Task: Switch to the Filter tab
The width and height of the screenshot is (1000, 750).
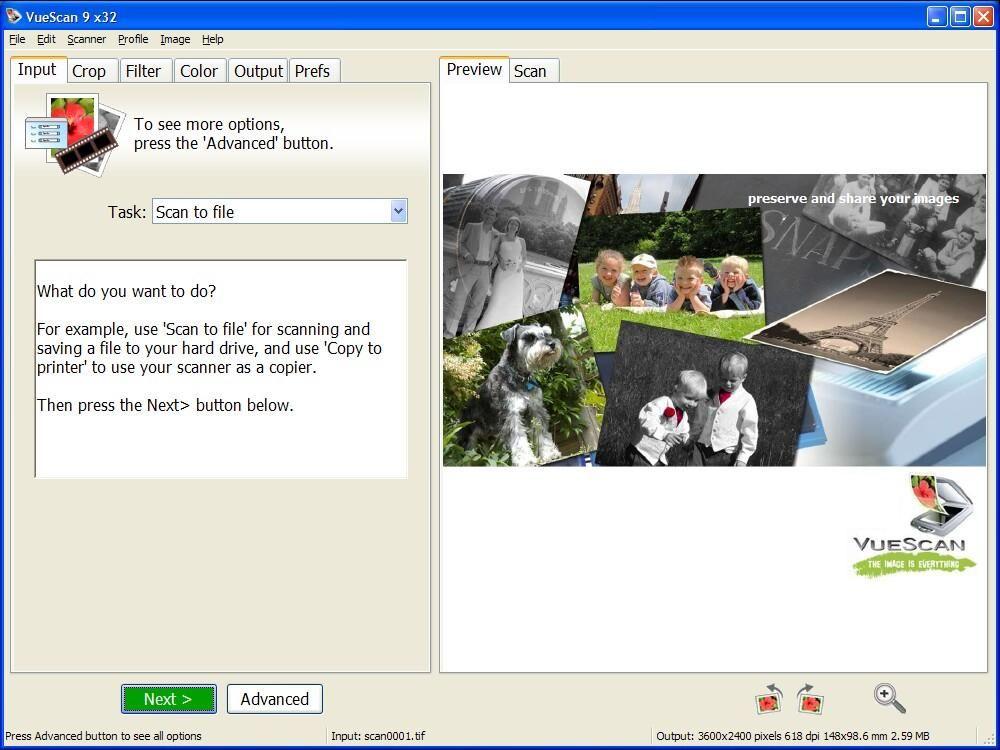Action: (x=143, y=71)
